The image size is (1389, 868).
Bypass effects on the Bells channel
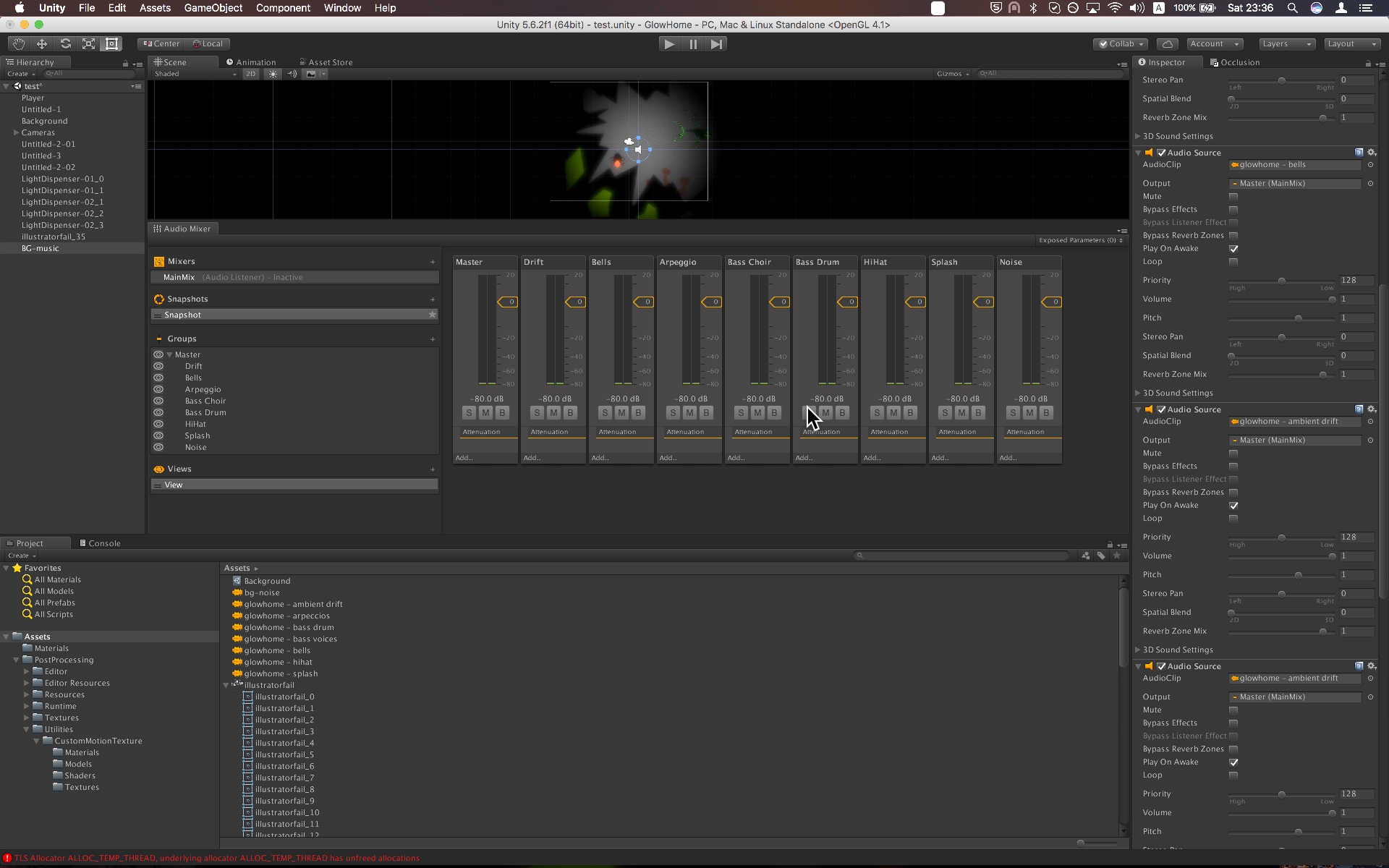pyautogui.click(x=638, y=413)
